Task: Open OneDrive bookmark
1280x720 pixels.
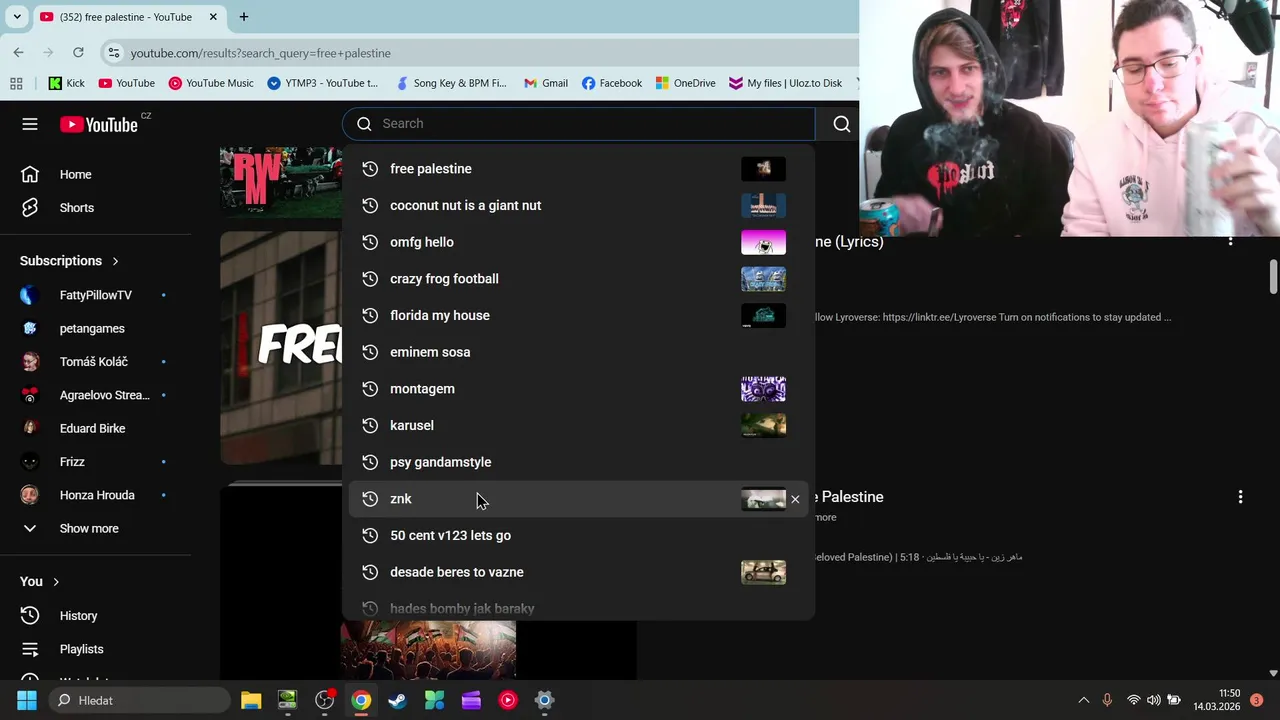Action: [x=685, y=83]
